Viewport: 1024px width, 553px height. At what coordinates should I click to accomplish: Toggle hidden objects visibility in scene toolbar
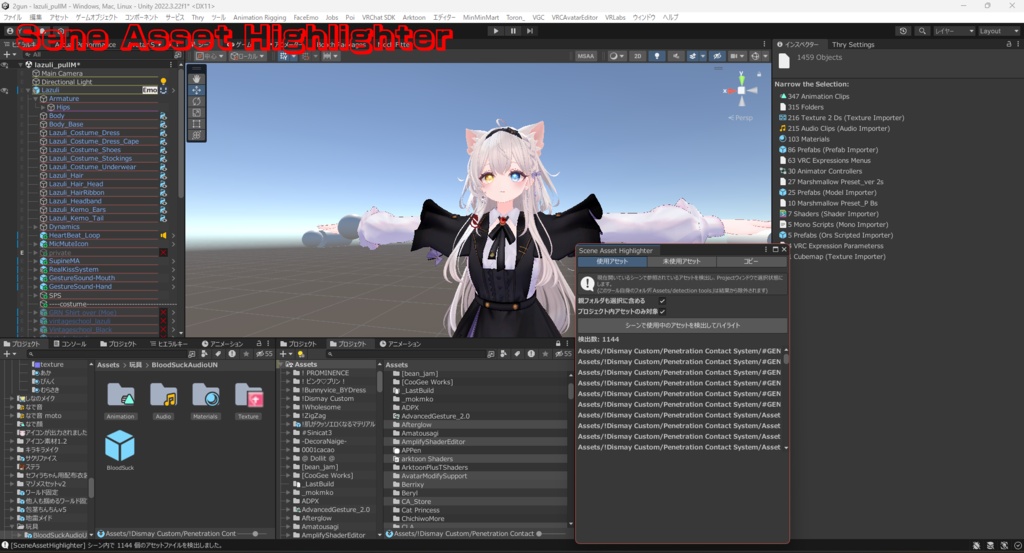pyautogui.click(x=717, y=56)
